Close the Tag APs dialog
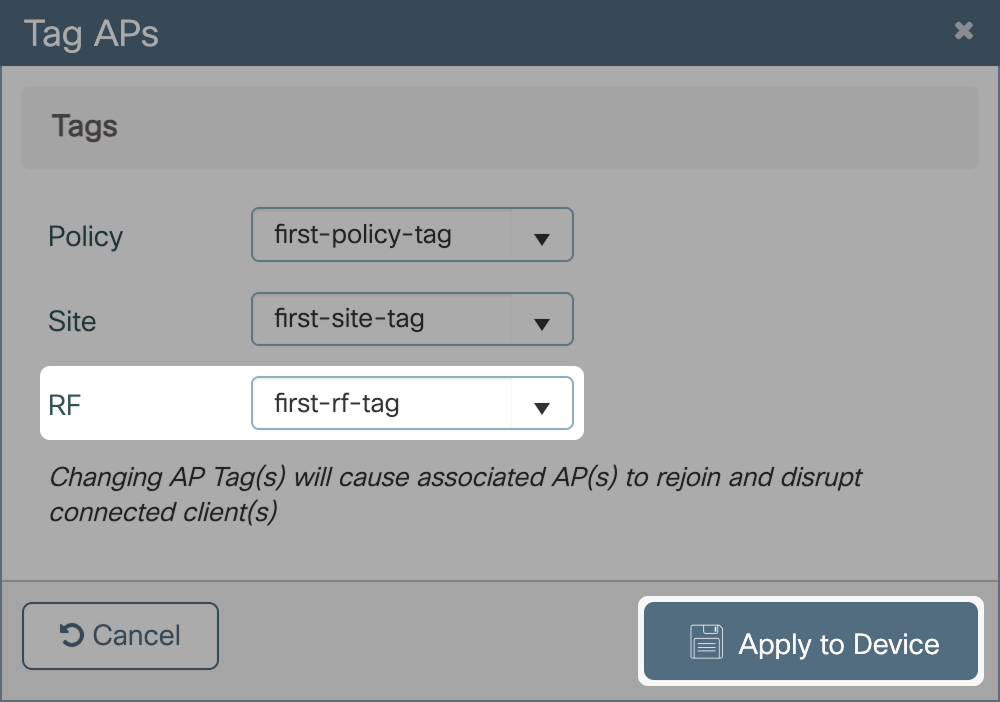The image size is (1000, 702). [x=963, y=31]
